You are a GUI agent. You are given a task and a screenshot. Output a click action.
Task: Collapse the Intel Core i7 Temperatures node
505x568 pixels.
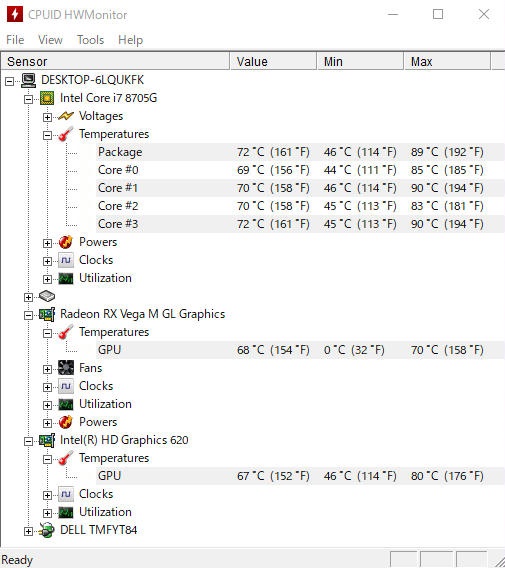47,135
